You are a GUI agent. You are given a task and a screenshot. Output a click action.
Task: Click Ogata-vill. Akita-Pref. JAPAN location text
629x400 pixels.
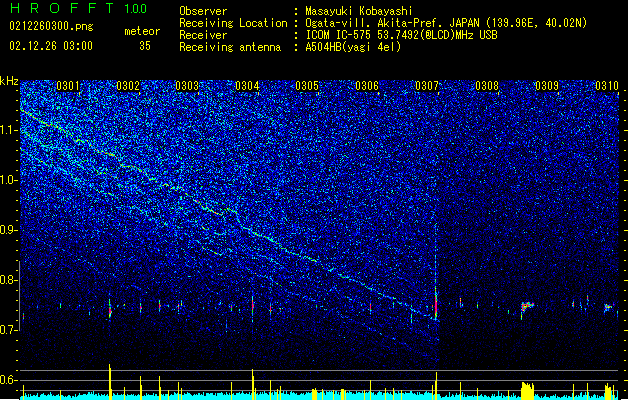pyautogui.click(x=446, y=23)
